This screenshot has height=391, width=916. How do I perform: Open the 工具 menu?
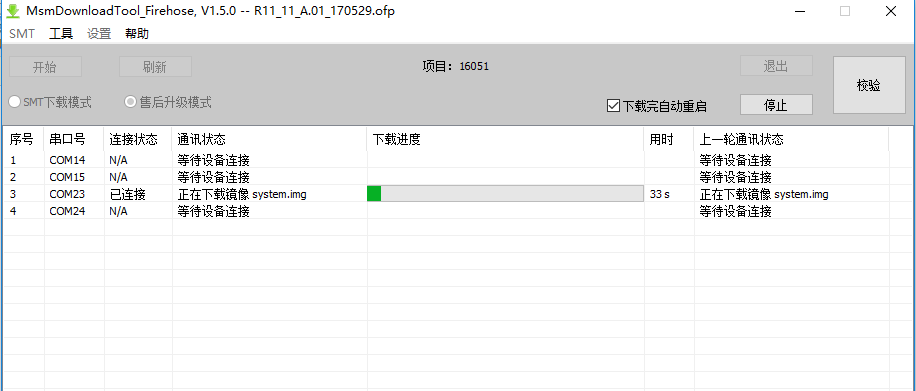[x=61, y=34]
